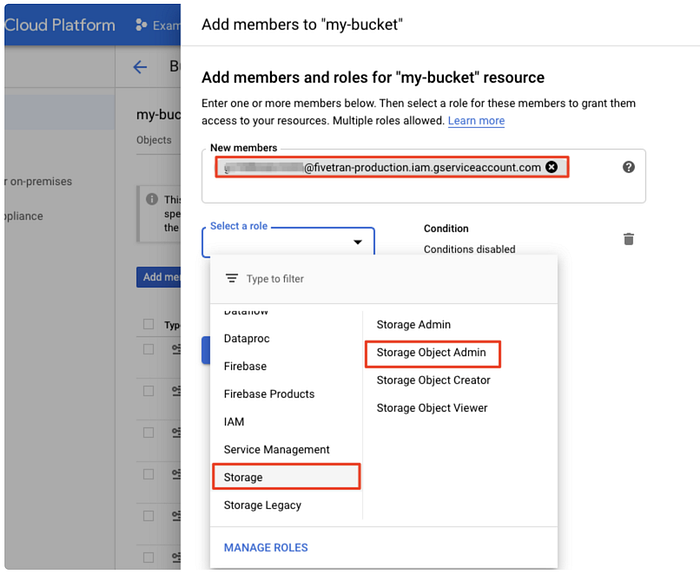Click the Conditions disabled text

(469, 249)
